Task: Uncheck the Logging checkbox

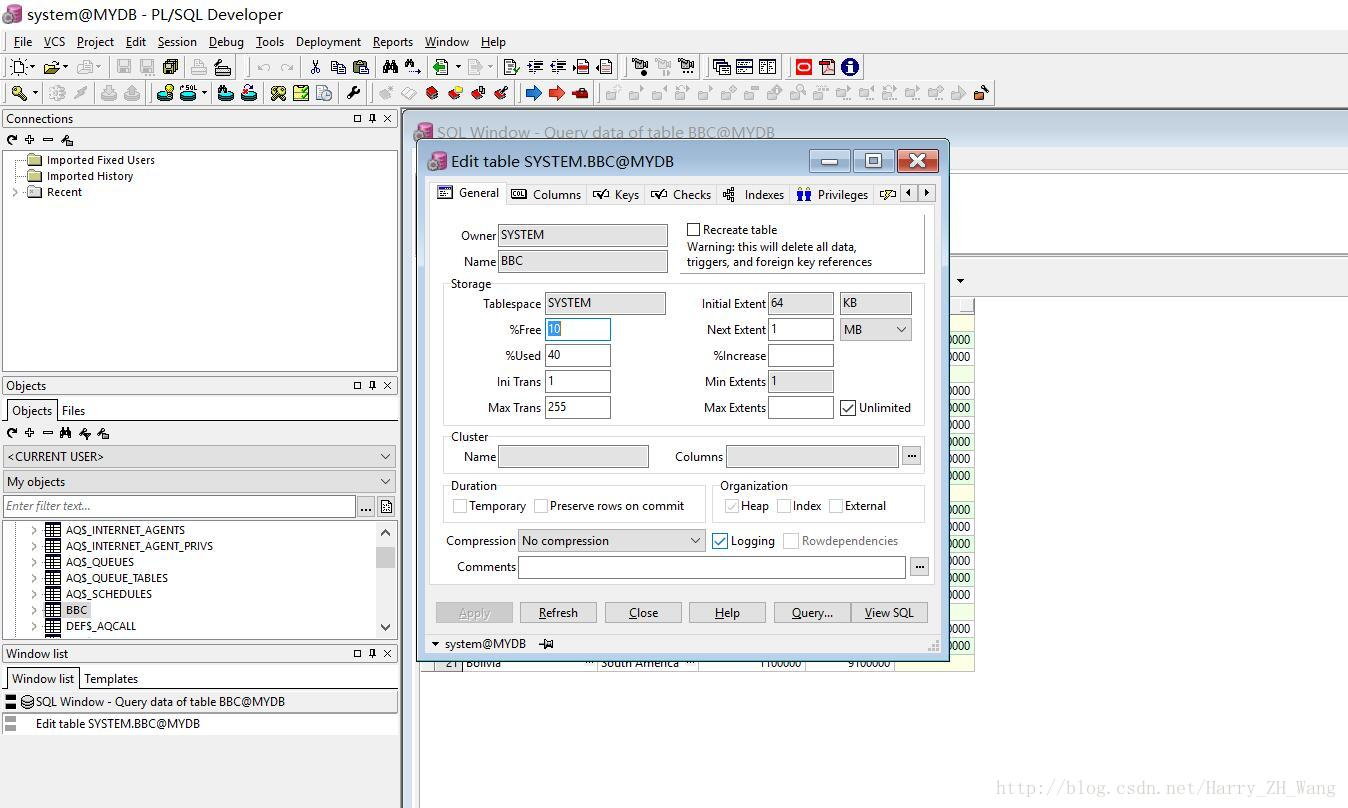Action: point(720,541)
